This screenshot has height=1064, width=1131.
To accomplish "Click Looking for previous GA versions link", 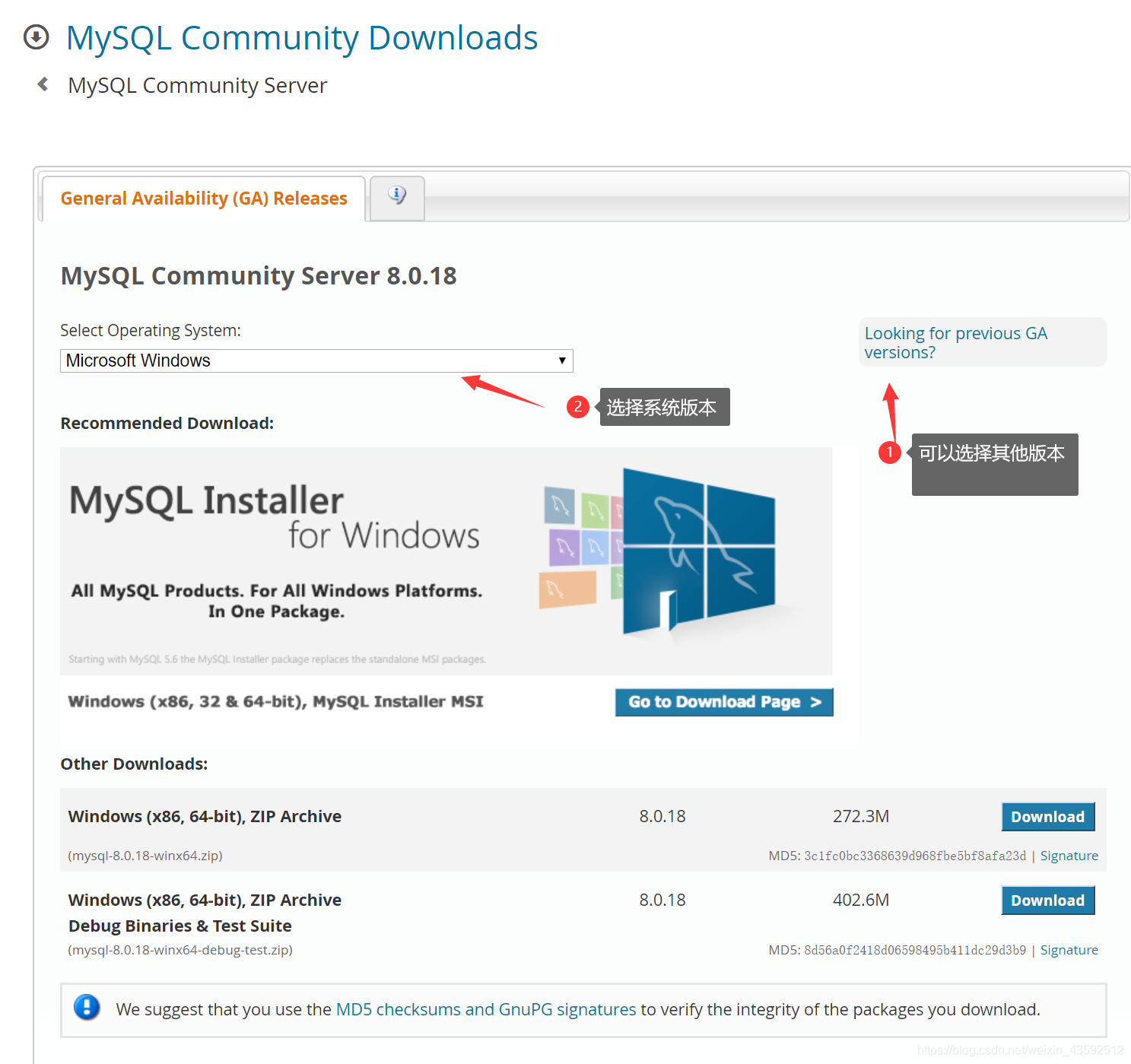I will point(955,342).
